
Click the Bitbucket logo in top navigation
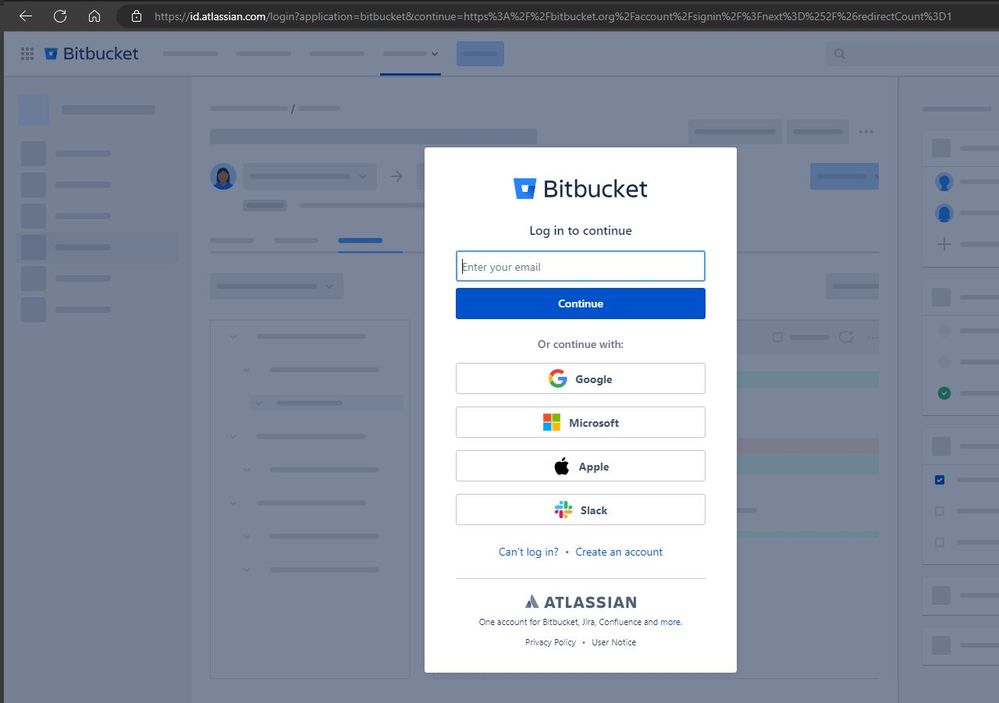click(x=91, y=54)
